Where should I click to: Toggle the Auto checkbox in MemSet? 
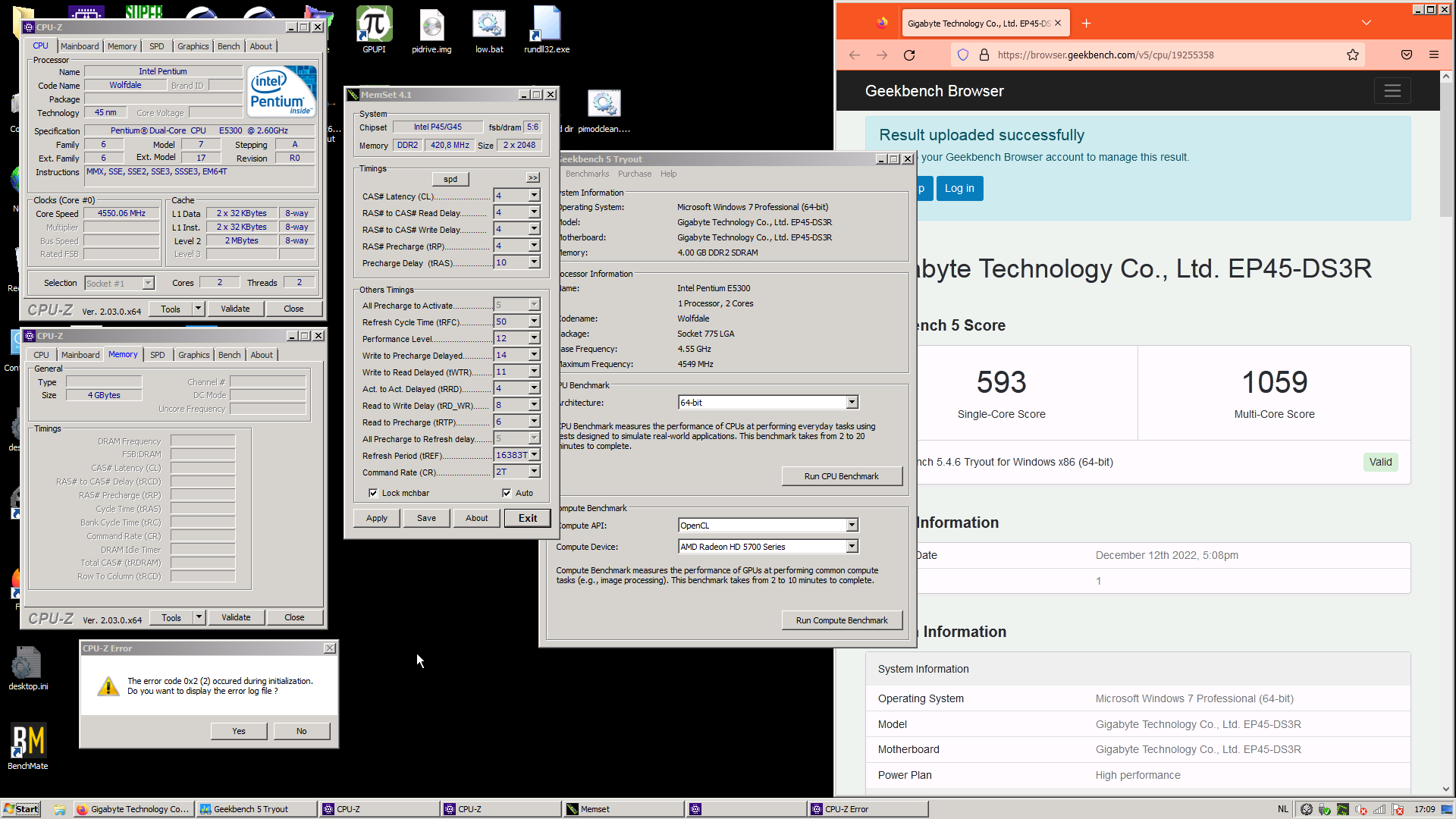click(x=507, y=493)
